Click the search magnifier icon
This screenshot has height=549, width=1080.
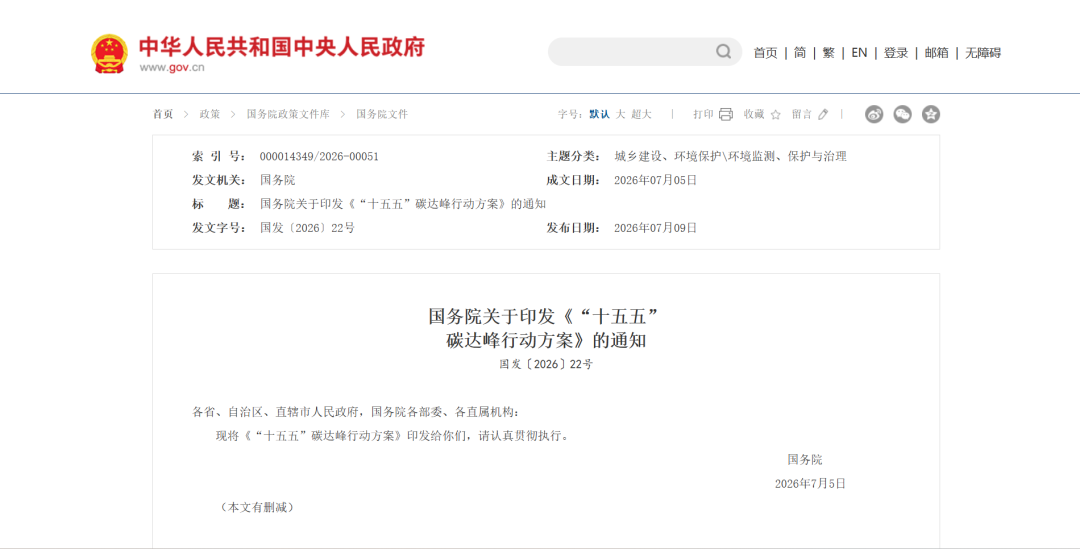point(723,52)
